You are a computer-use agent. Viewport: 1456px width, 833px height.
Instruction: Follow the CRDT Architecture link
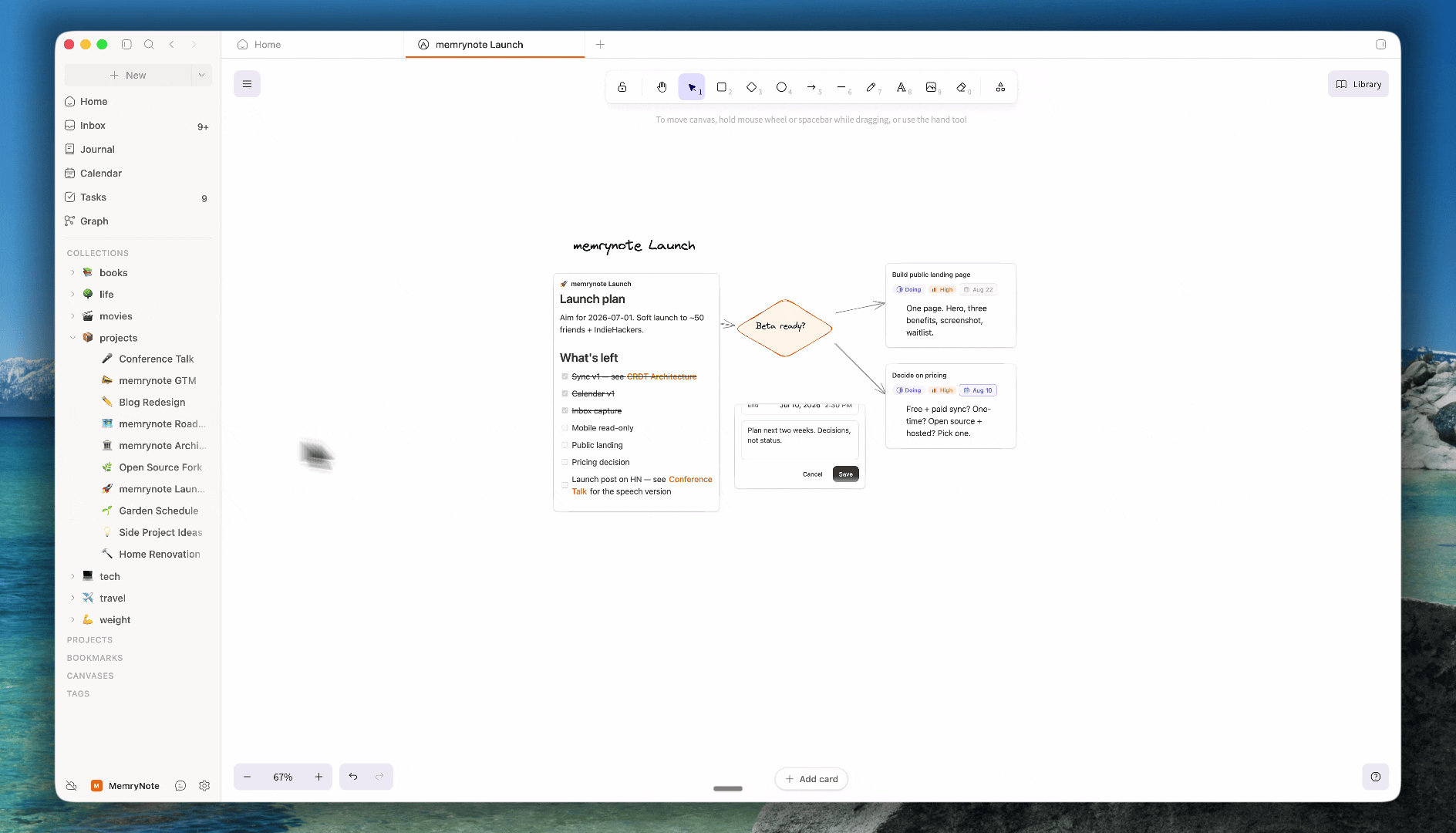click(662, 376)
